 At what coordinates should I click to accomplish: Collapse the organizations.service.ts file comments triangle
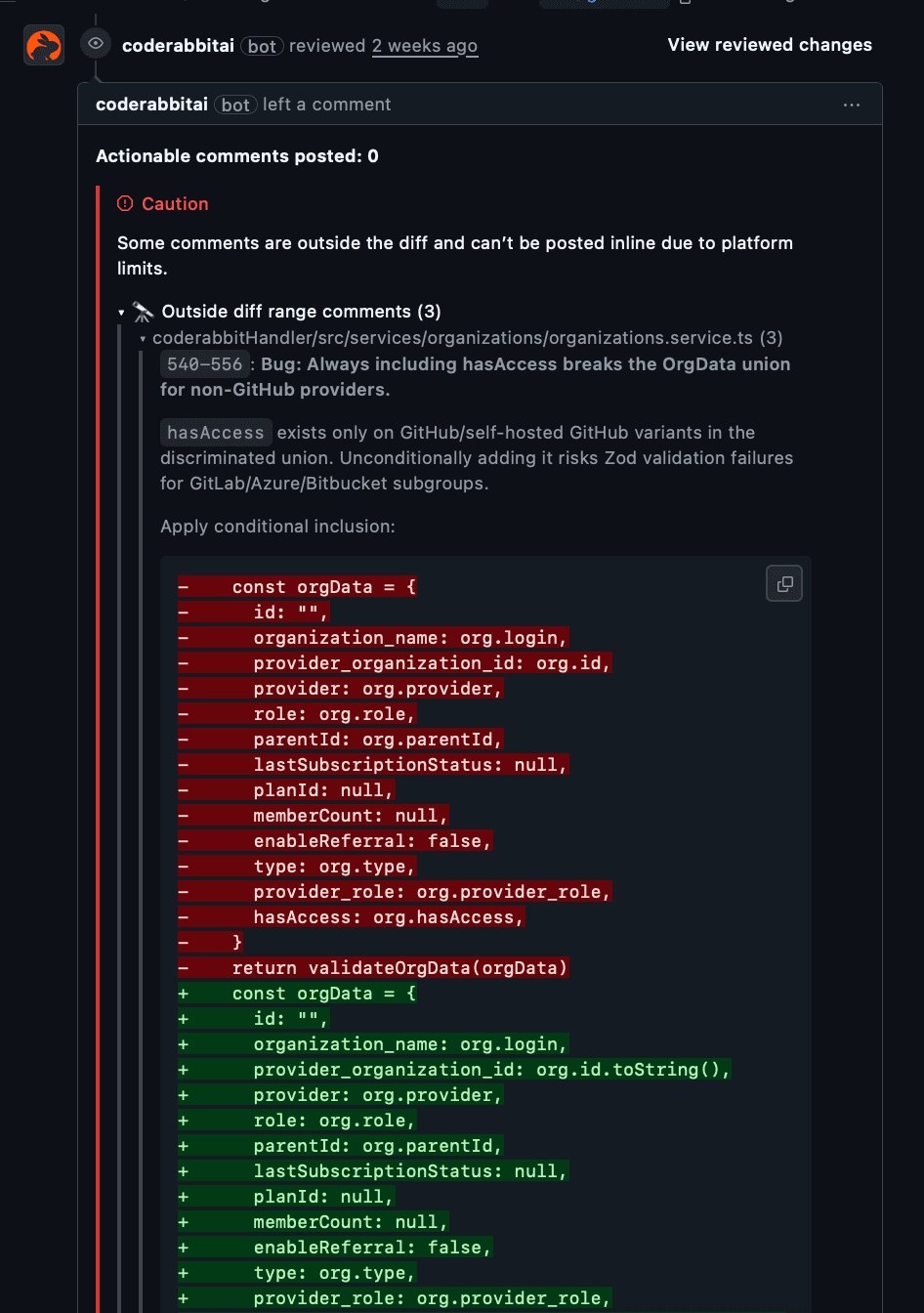pos(144,339)
